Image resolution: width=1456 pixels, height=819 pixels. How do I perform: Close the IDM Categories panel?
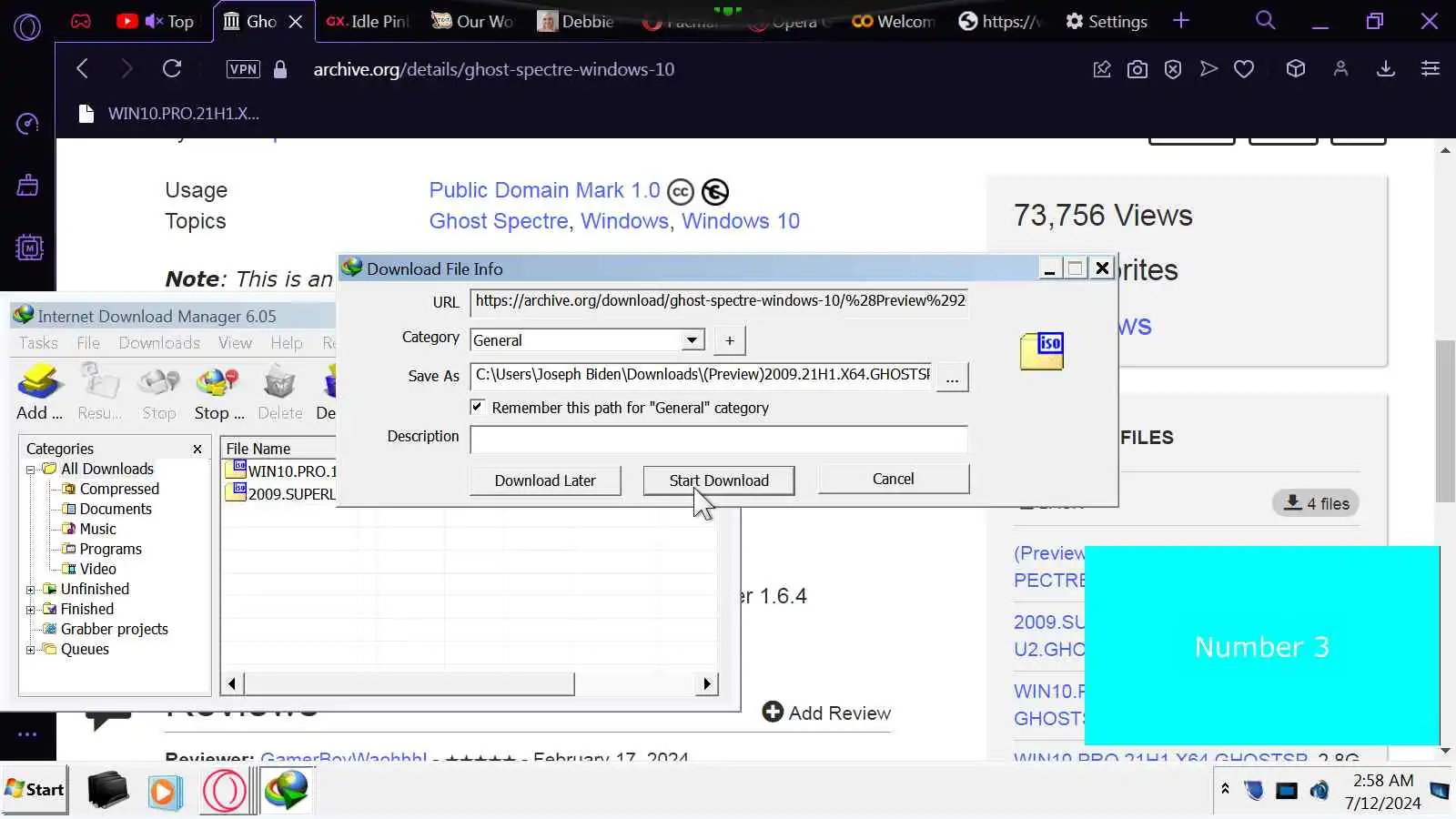tap(197, 449)
